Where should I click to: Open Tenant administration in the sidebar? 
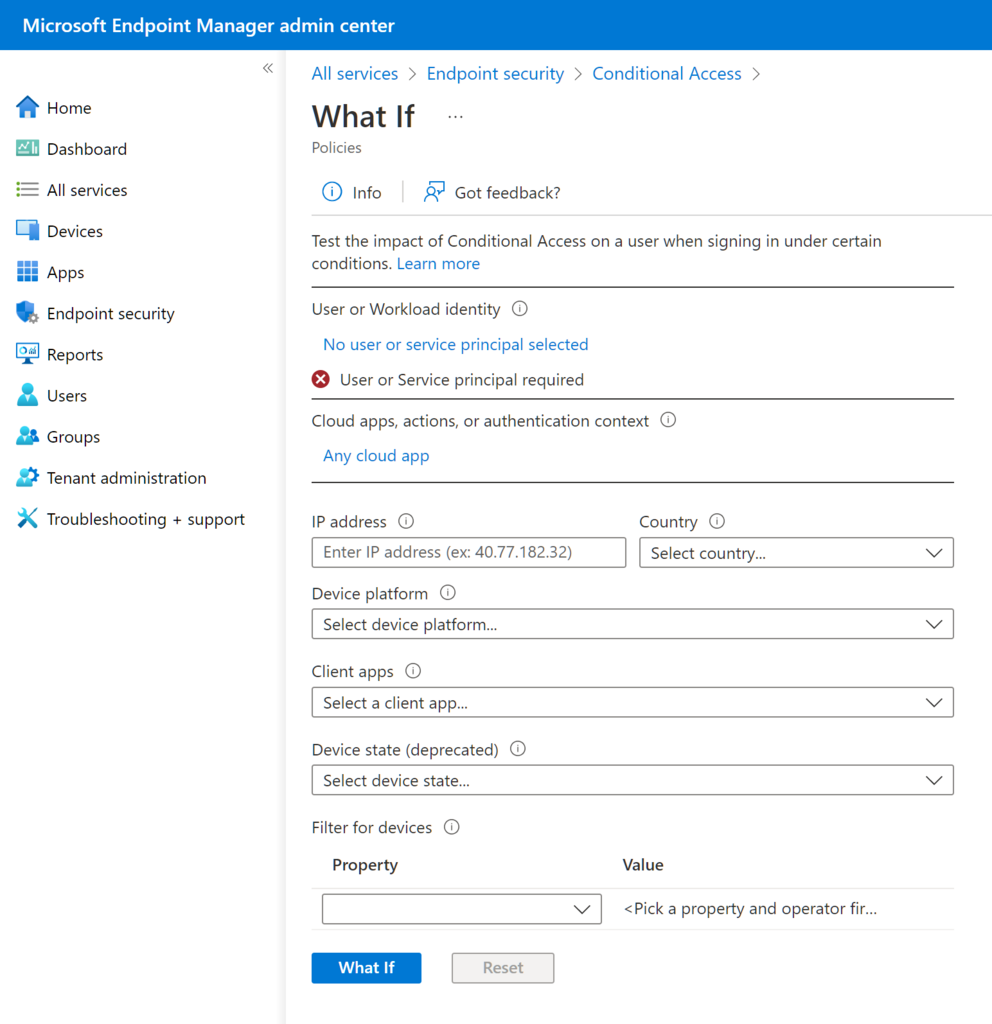click(x=126, y=478)
